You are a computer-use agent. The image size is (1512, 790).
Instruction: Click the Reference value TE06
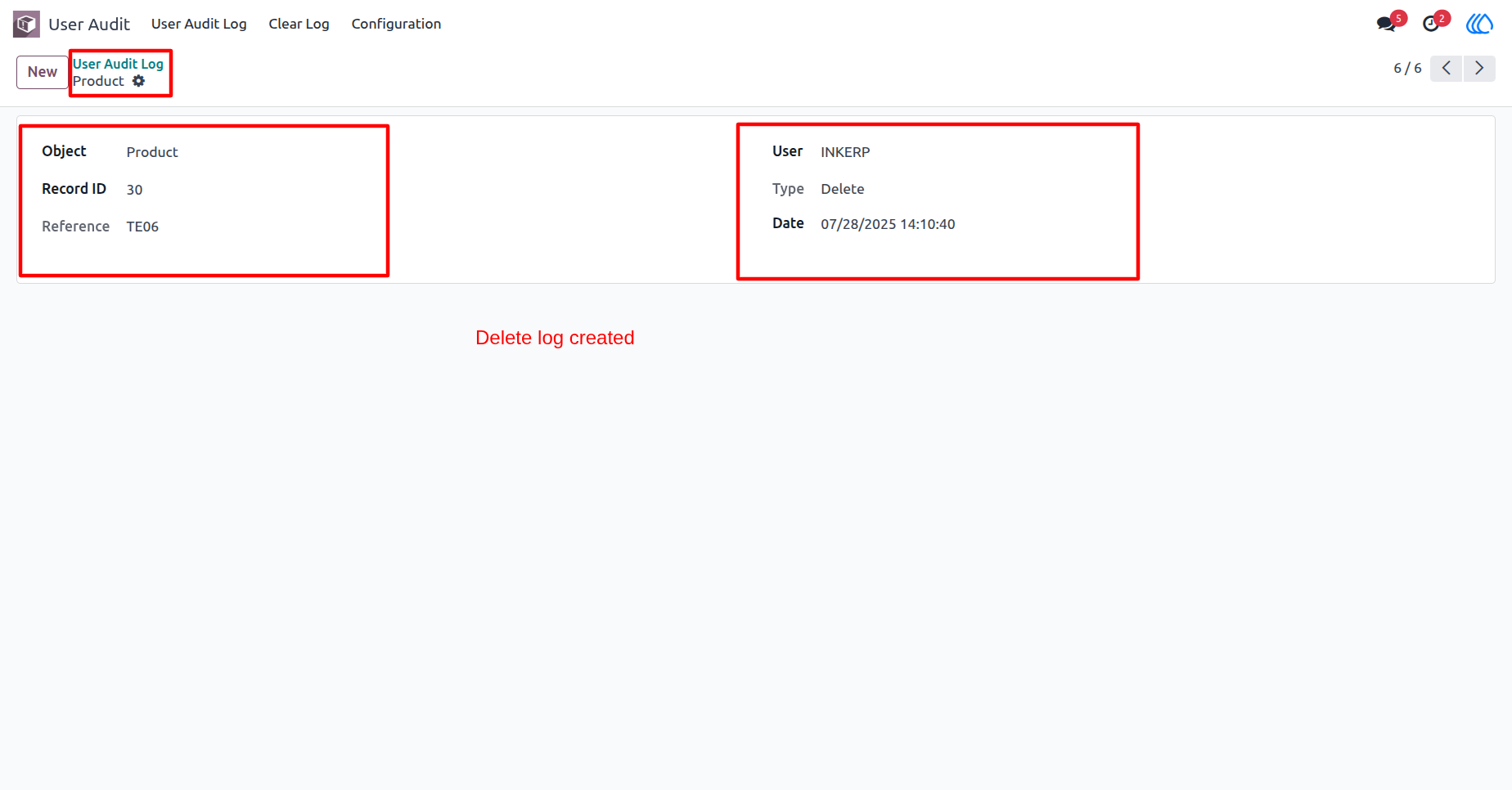pyautogui.click(x=142, y=227)
